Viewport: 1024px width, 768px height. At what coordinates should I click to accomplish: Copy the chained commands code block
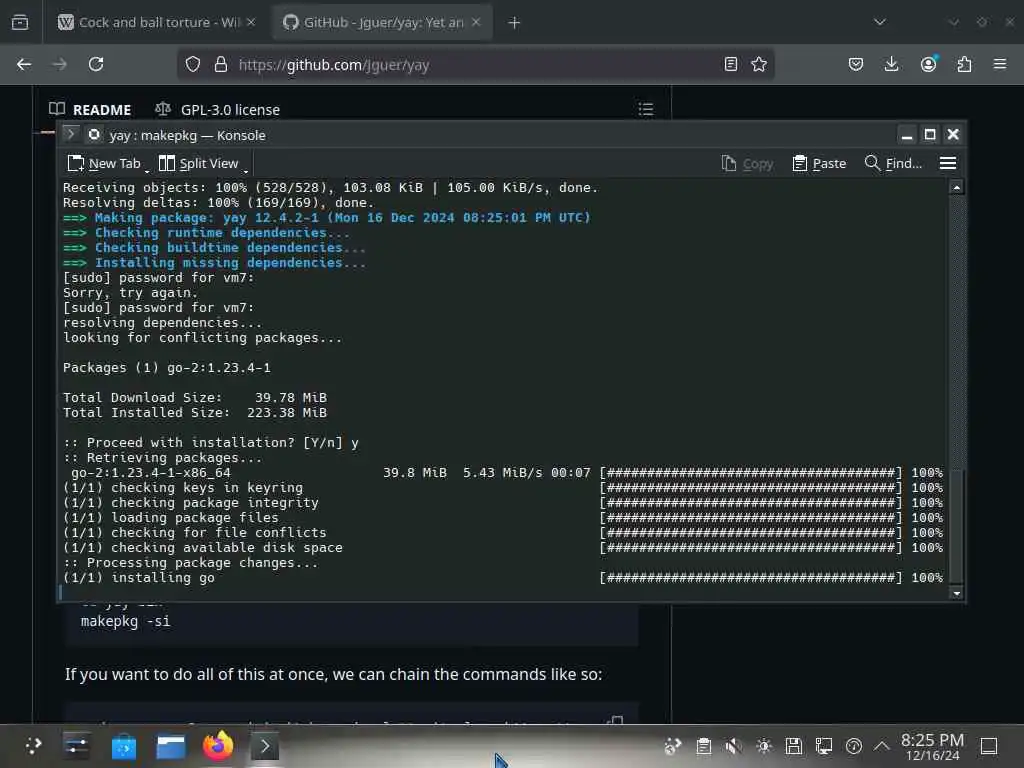coord(615,721)
